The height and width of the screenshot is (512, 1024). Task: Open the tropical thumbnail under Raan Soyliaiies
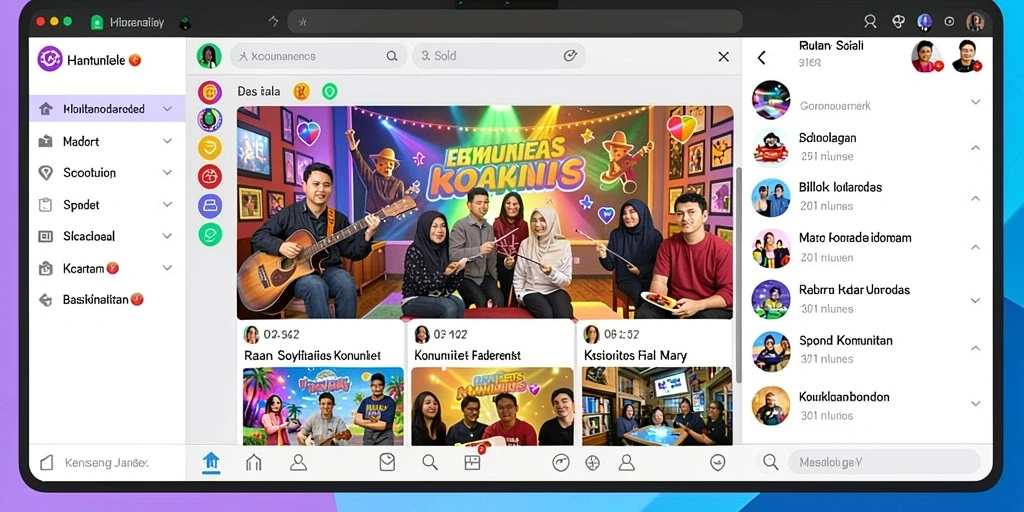click(323, 406)
